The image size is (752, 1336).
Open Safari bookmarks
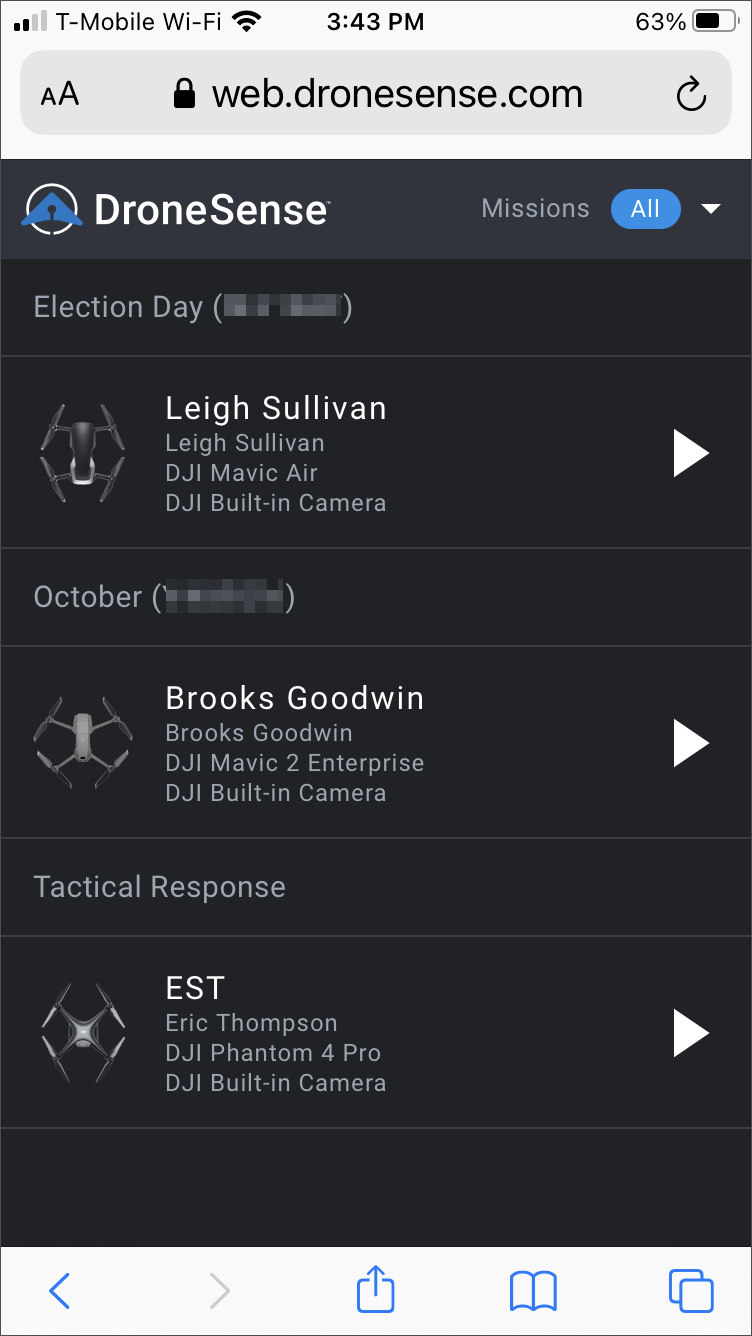tap(533, 1291)
